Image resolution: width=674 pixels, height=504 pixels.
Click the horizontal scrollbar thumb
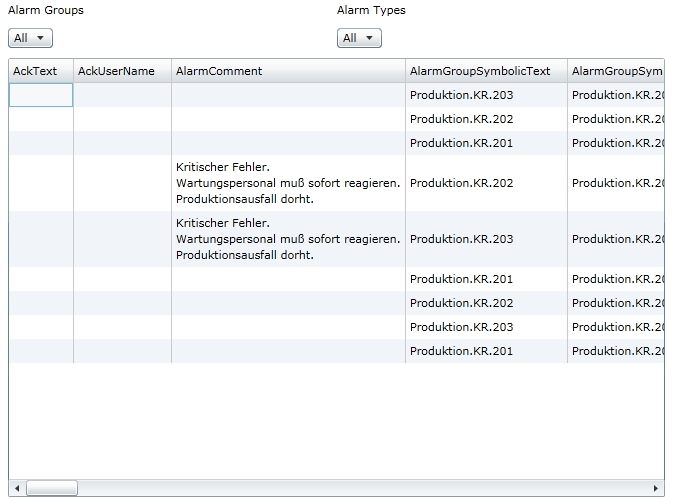(x=51, y=488)
